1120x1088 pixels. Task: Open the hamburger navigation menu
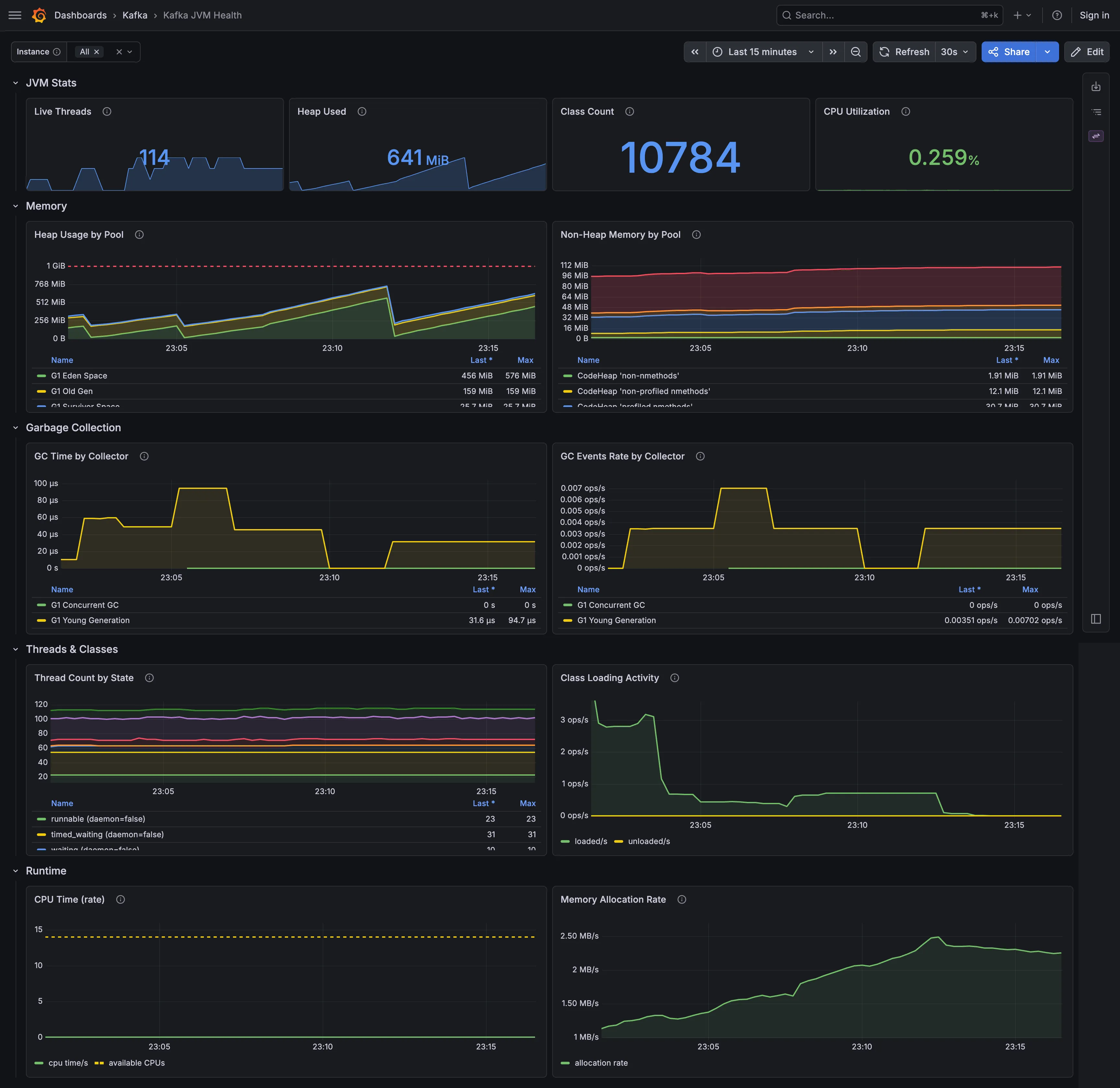pyautogui.click(x=15, y=16)
